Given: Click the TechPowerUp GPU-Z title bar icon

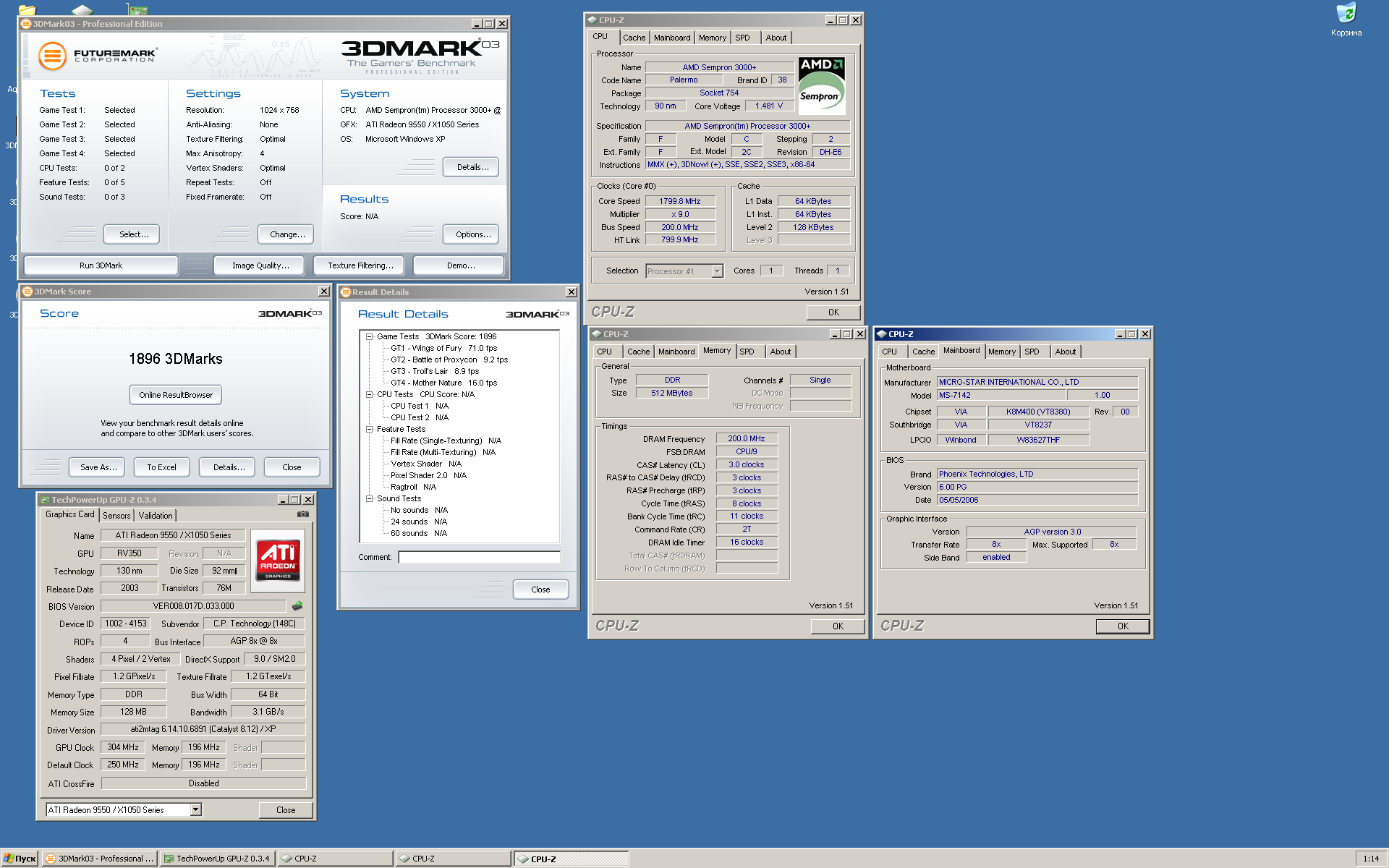Looking at the screenshot, I should click(45, 500).
